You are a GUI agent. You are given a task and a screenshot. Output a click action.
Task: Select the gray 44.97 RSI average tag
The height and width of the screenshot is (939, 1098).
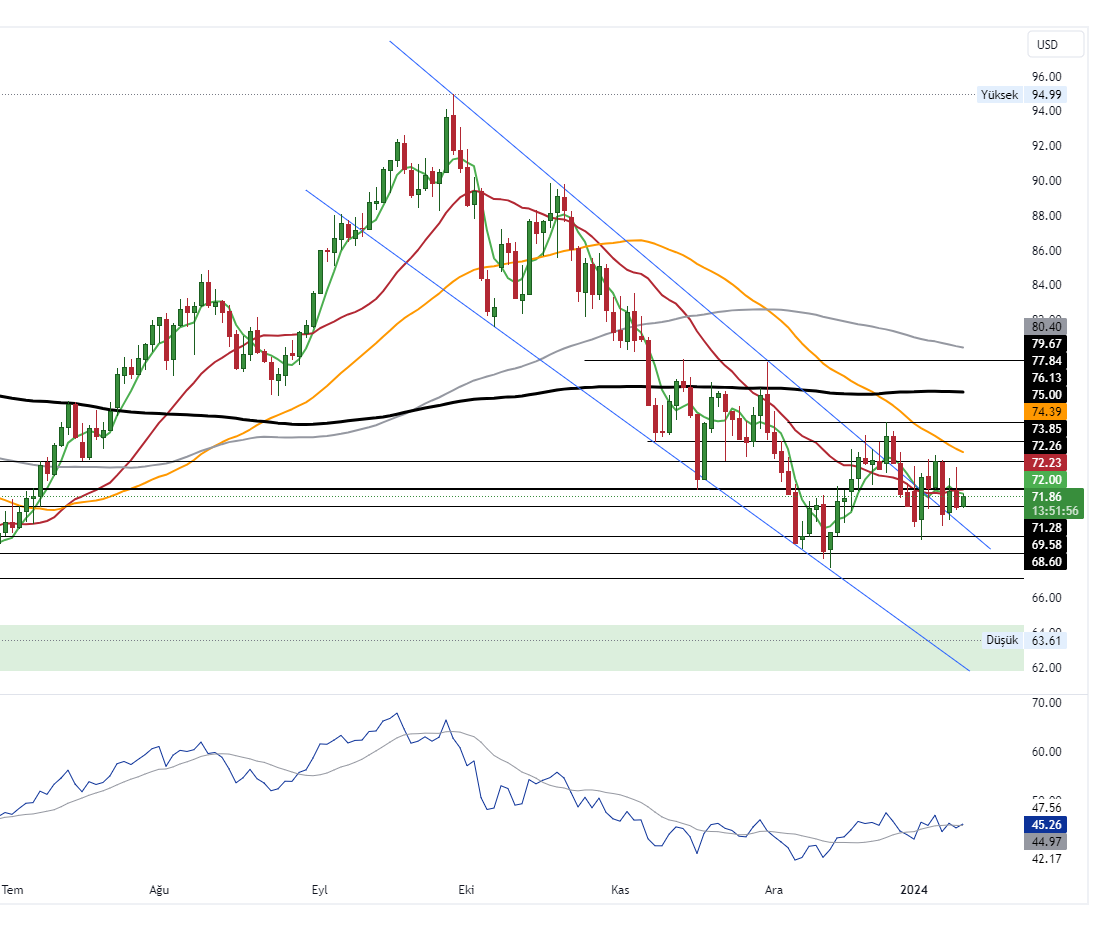coord(1046,842)
